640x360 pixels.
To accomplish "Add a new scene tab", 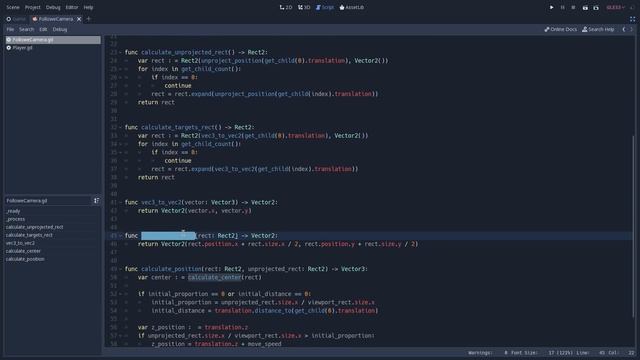I will tap(89, 19).
